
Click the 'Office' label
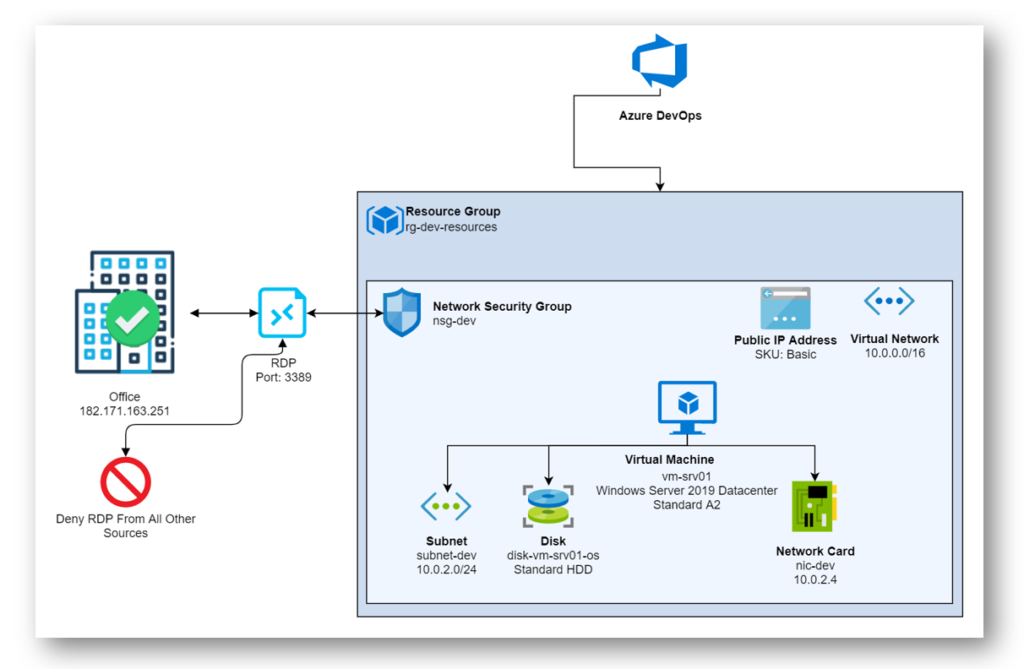pos(125,397)
